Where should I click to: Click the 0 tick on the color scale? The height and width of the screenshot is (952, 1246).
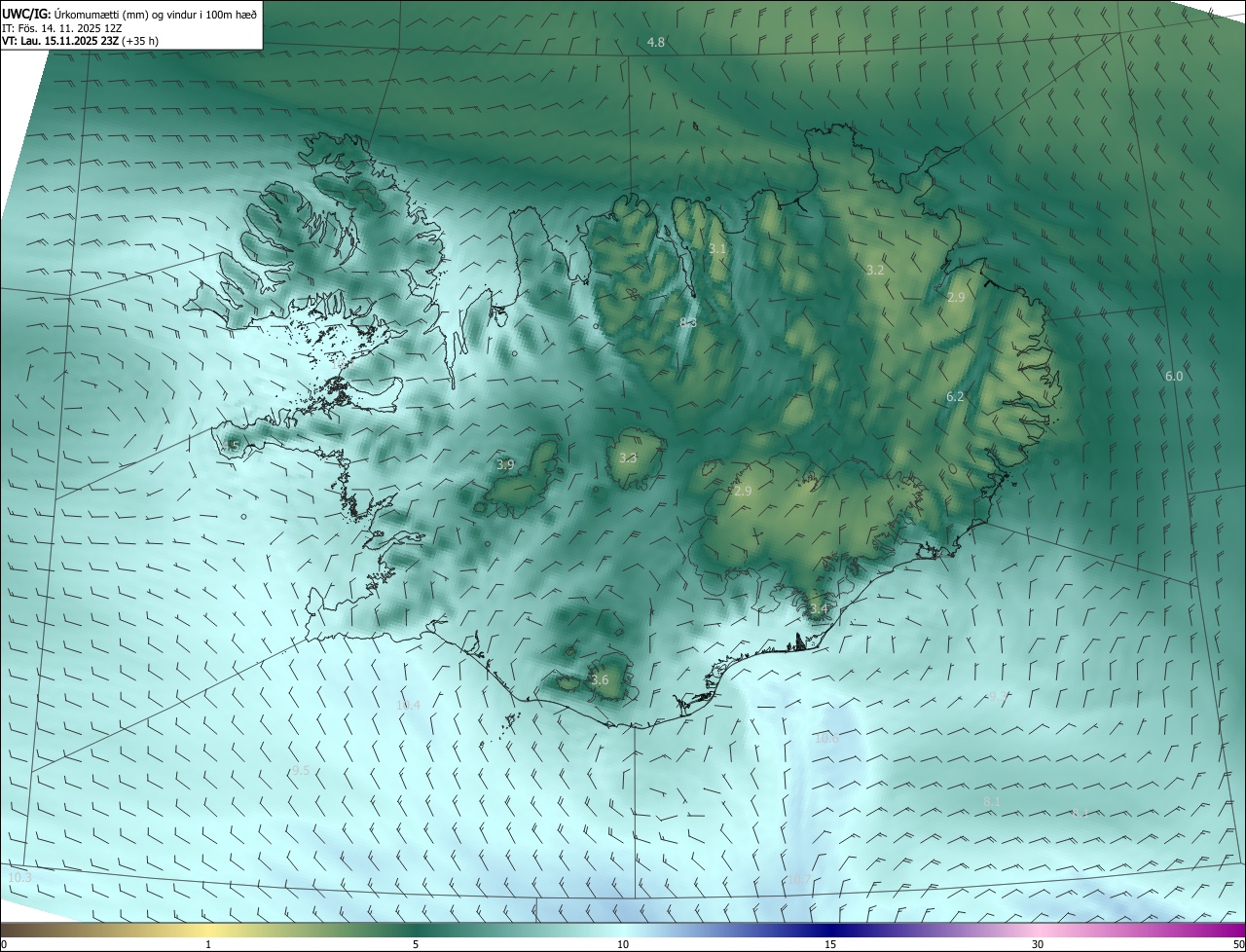coord(4,944)
